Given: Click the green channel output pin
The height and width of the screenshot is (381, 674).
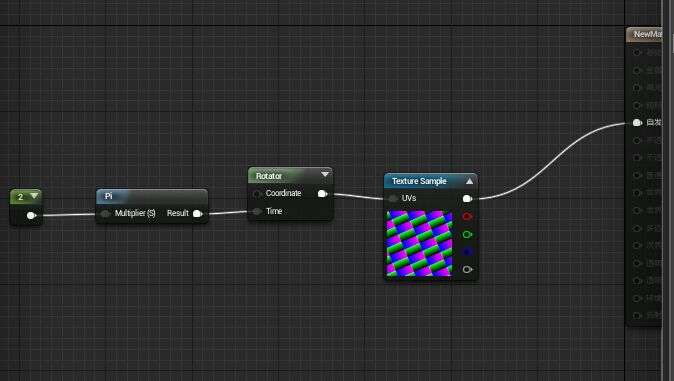Looking at the screenshot, I should pos(467,234).
